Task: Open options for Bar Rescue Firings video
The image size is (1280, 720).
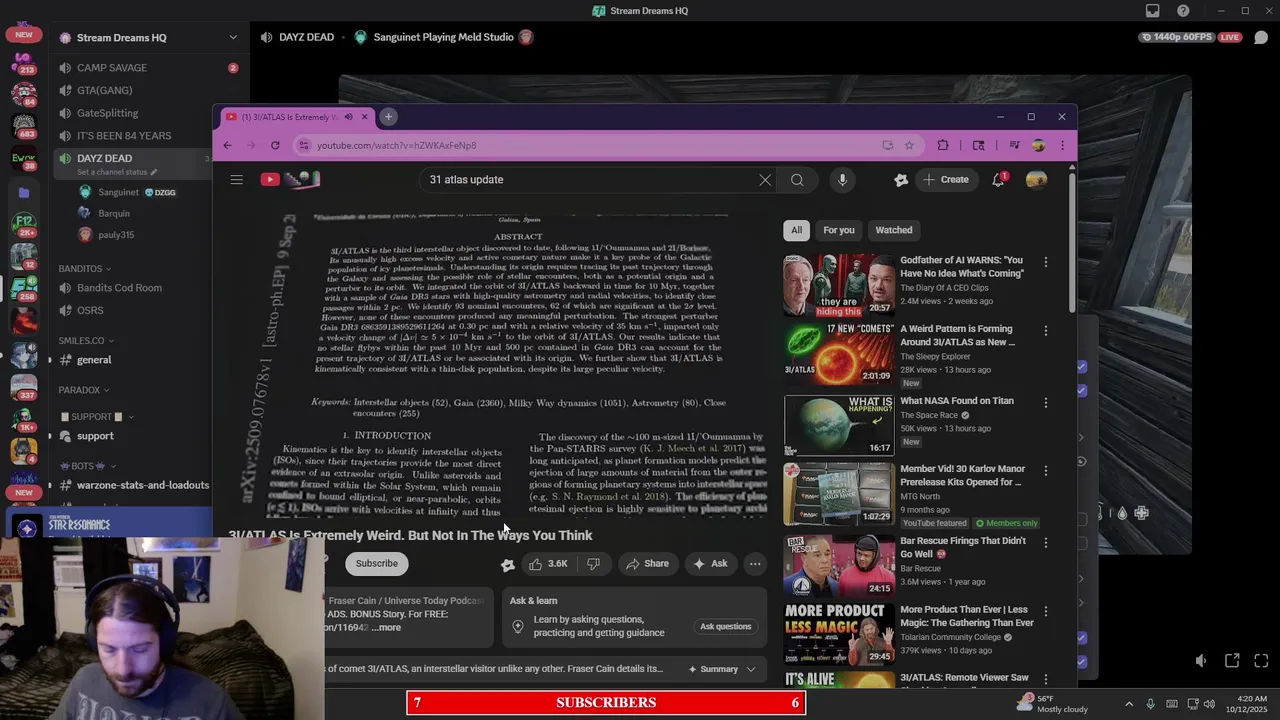Action: point(1046,543)
